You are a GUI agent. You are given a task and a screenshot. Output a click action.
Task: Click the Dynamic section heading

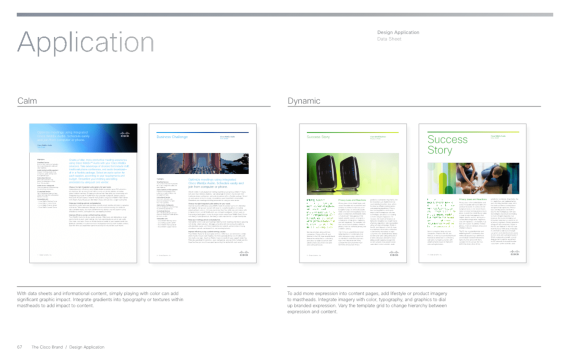304,101
